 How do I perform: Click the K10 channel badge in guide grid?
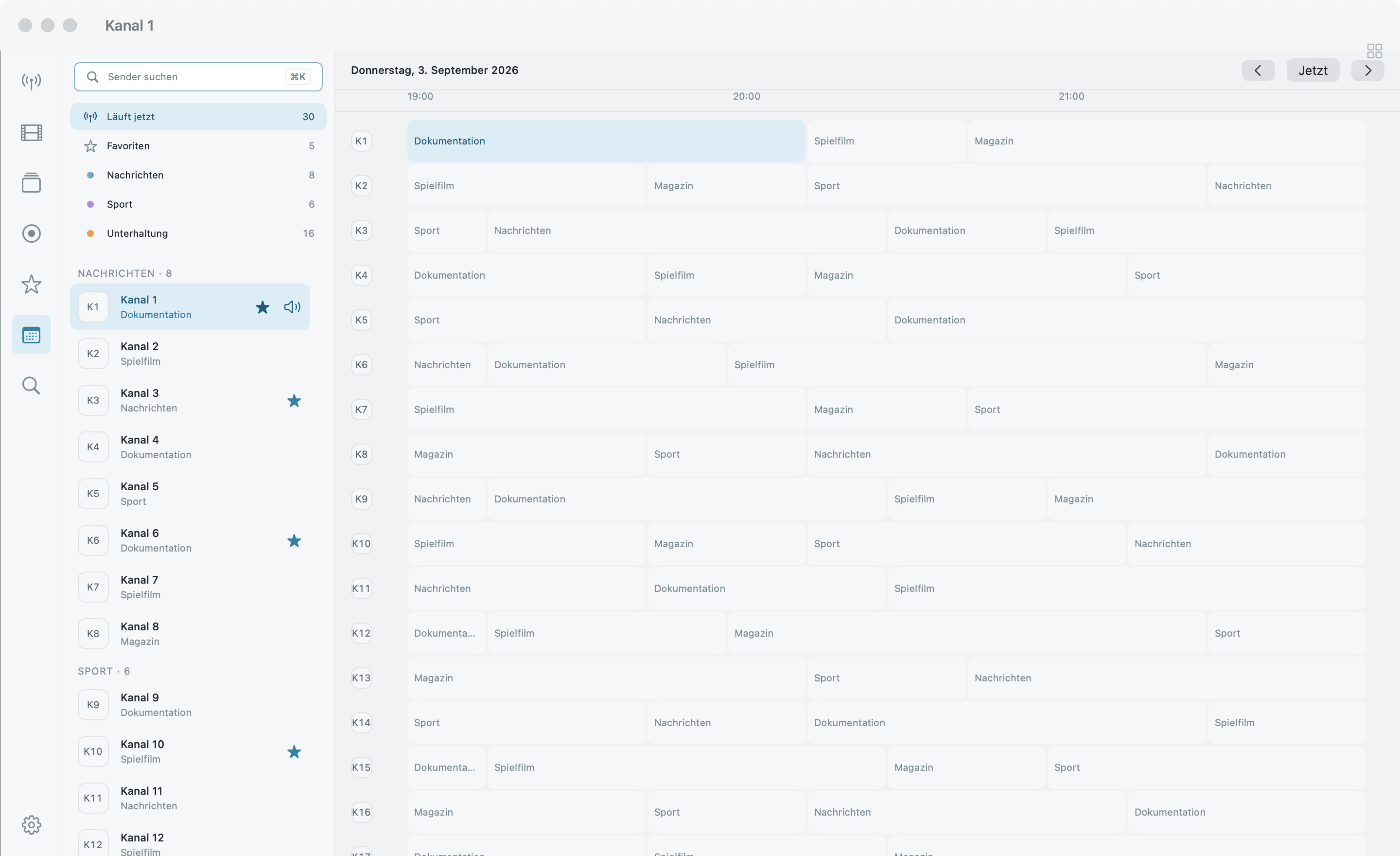[361, 543]
